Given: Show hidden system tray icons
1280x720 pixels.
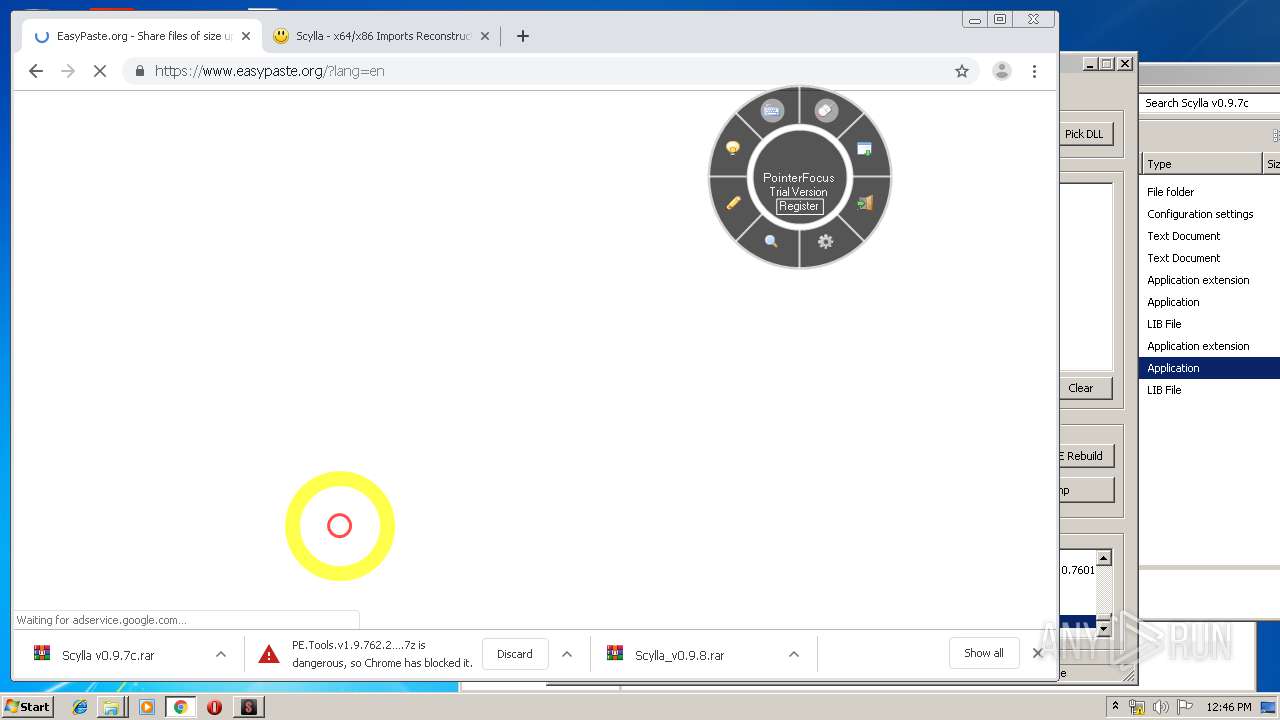Looking at the screenshot, I should (x=1116, y=707).
